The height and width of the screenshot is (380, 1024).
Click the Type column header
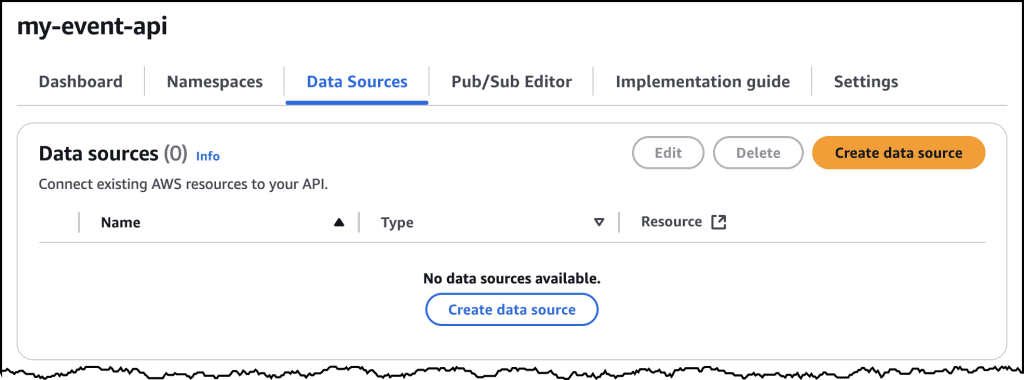tap(397, 223)
